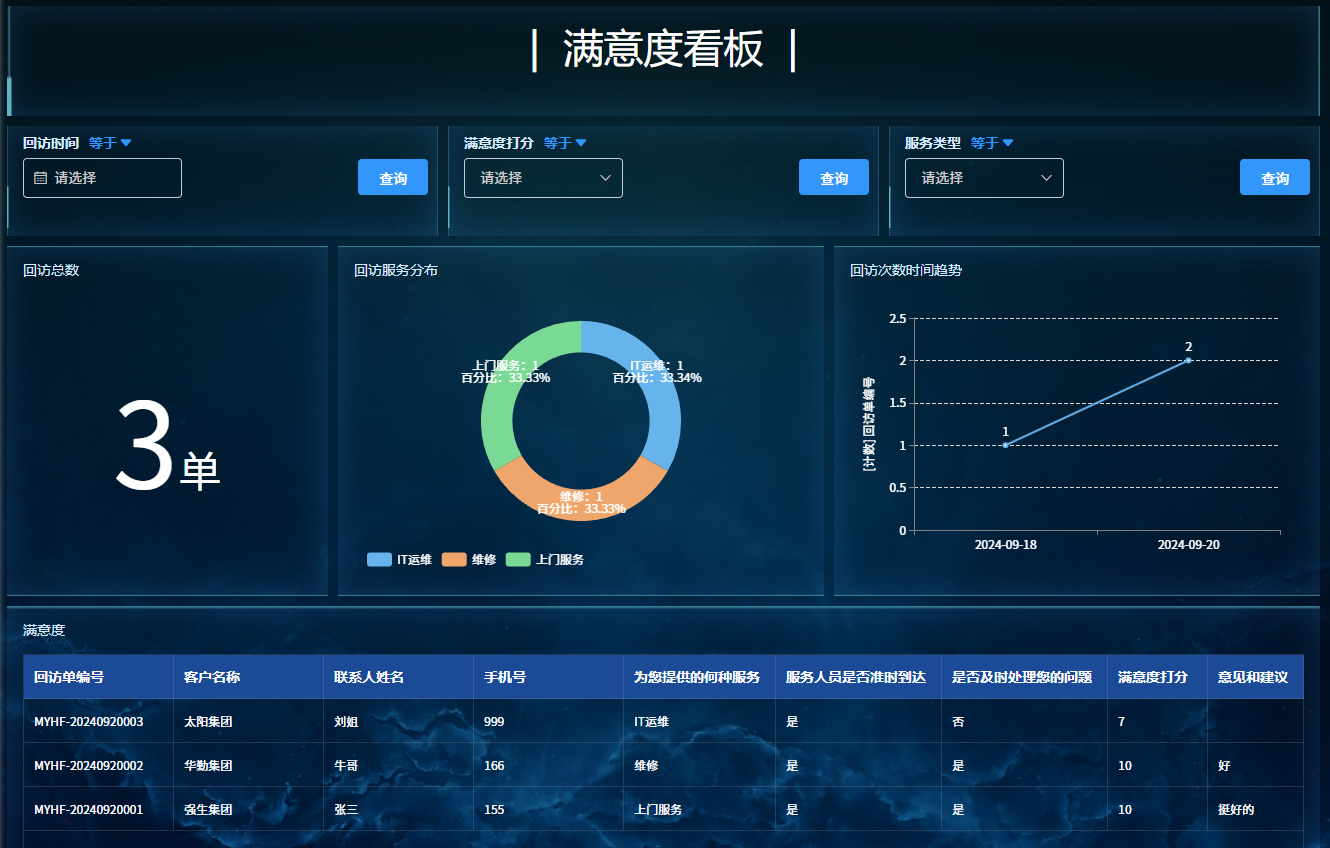Click the 意见和建议 column header
This screenshot has width=1330, height=848.
point(1245,677)
